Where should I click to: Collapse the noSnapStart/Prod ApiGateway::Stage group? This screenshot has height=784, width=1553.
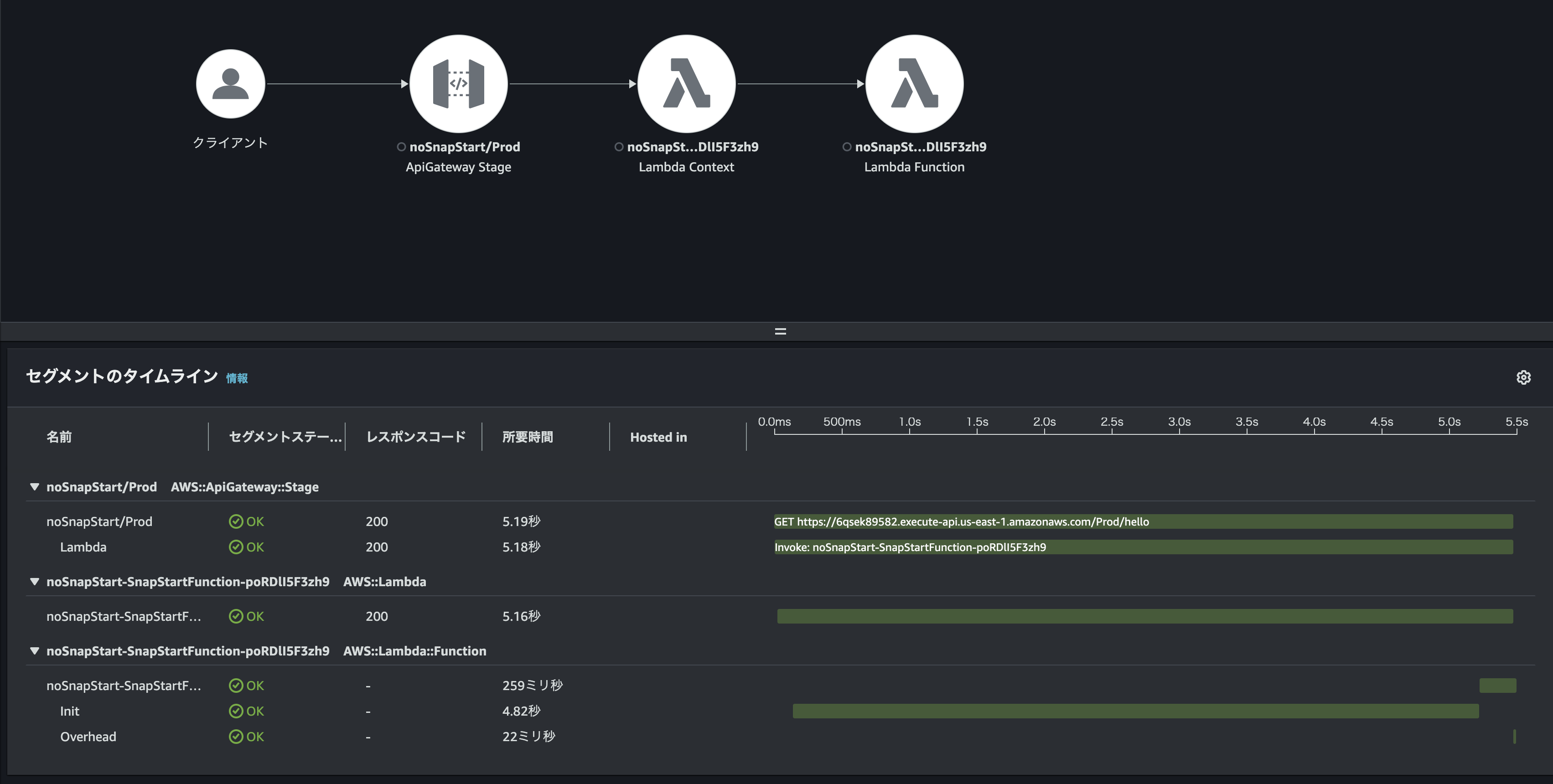point(34,487)
